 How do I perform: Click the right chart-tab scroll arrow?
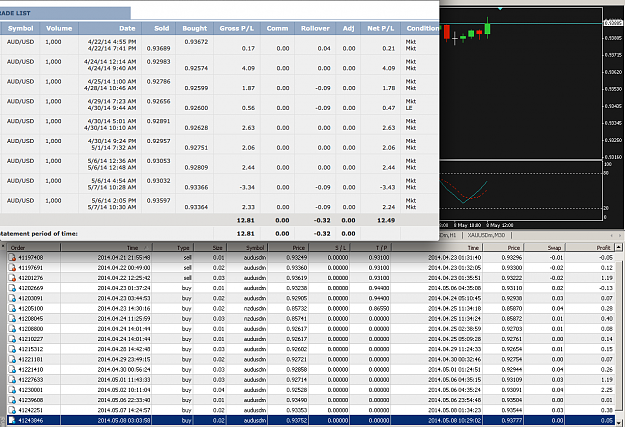[x=620, y=235]
